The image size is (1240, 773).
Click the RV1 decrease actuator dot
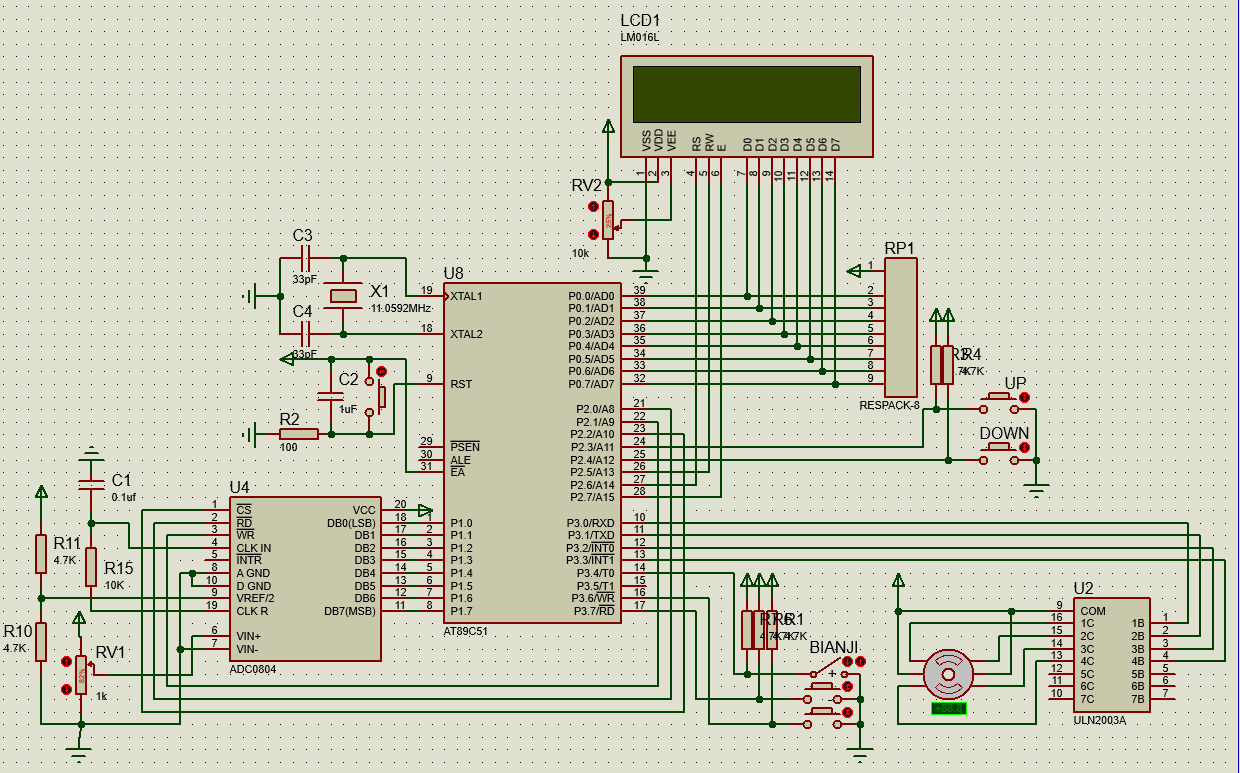click(x=66, y=689)
